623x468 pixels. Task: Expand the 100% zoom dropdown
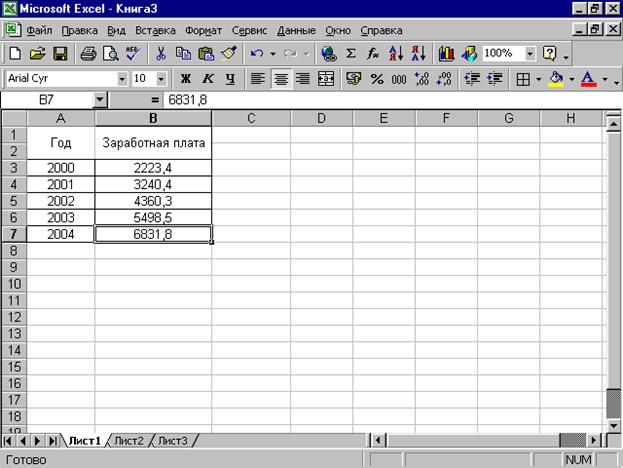(530, 53)
